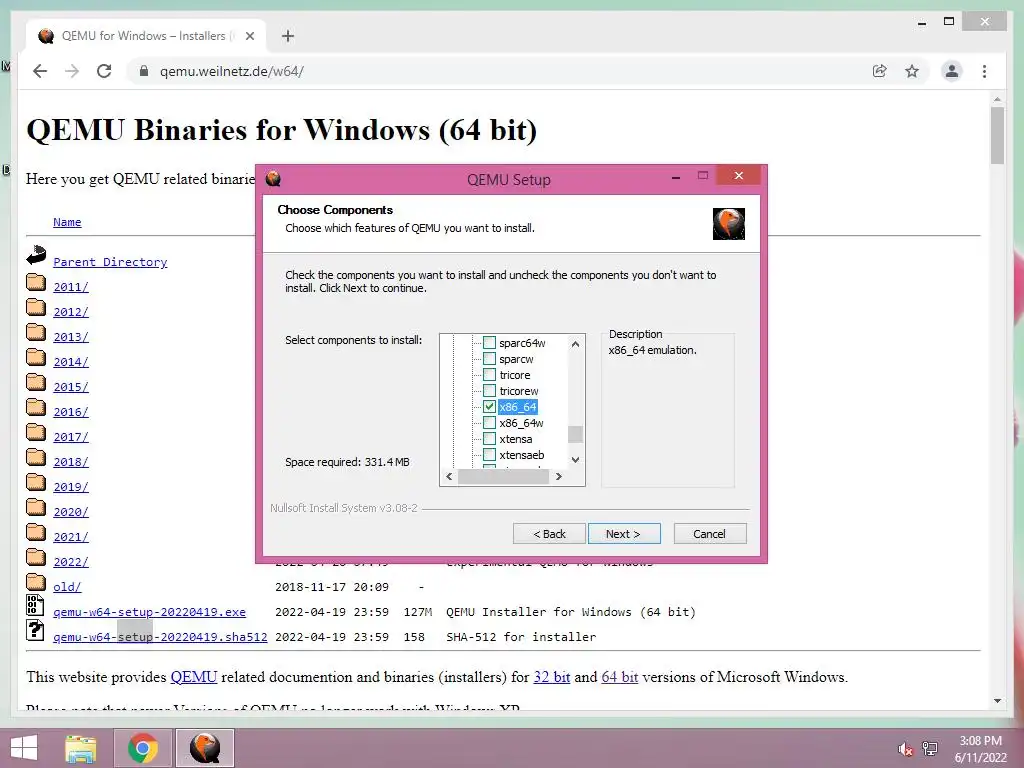Follow the QEMU link in page footer
Screen dimensions: 1024x768
[194, 677]
